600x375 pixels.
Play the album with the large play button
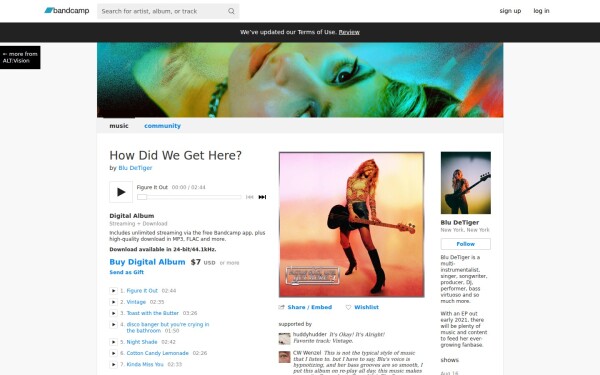click(x=121, y=192)
